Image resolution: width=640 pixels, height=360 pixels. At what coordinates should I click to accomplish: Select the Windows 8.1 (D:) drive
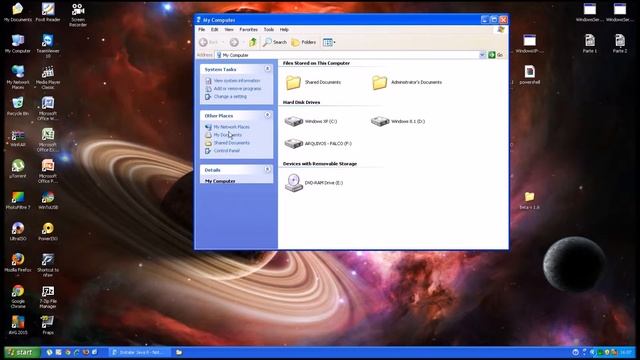pyautogui.click(x=398, y=121)
